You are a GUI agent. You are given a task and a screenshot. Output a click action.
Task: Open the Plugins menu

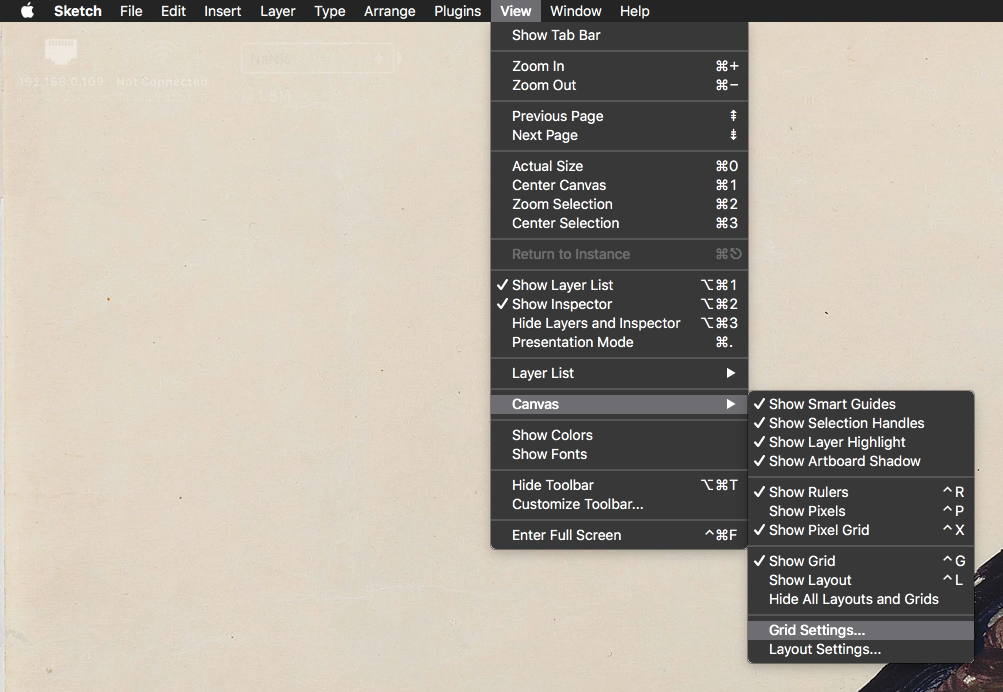click(x=457, y=11)
